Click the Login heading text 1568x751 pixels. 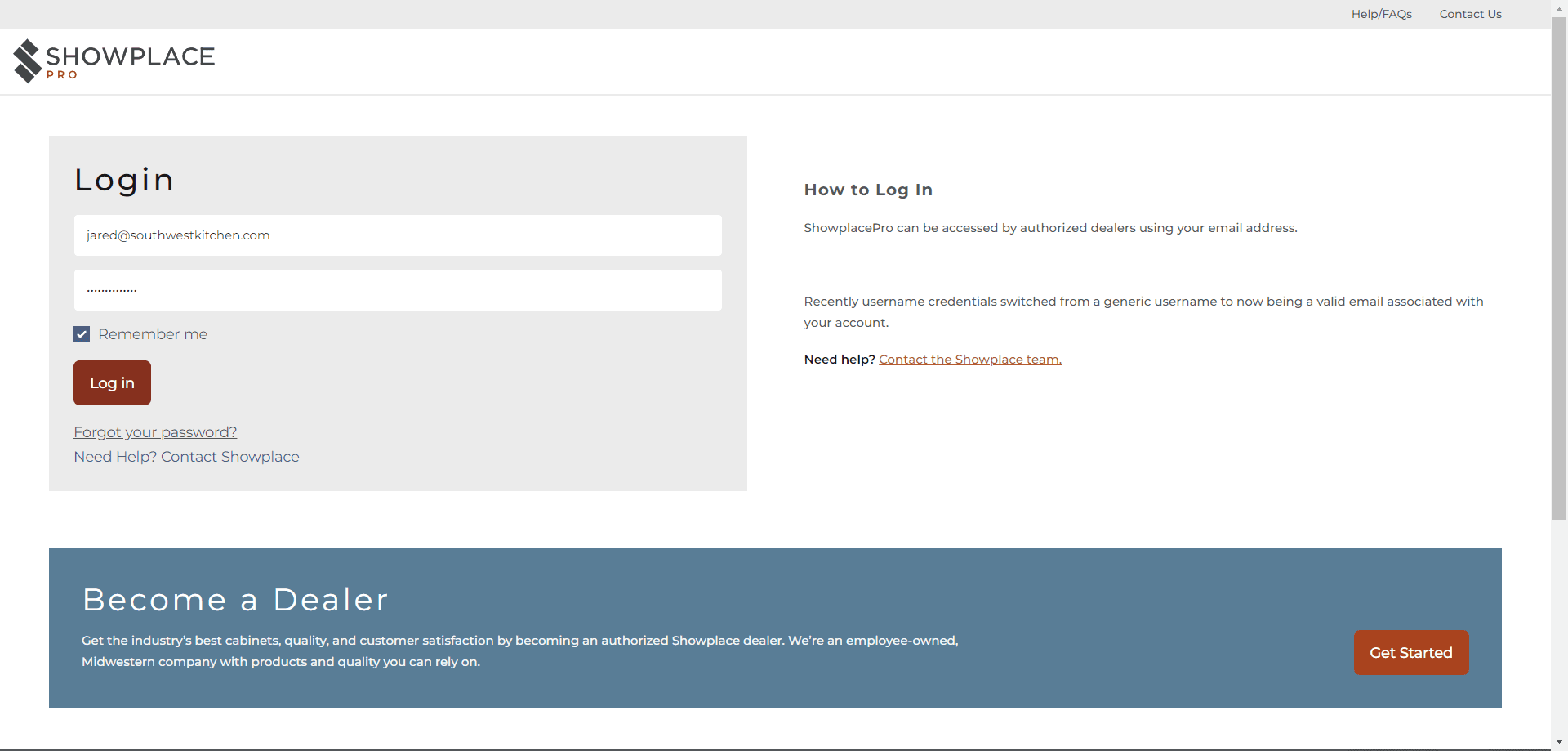click(124, 180)
